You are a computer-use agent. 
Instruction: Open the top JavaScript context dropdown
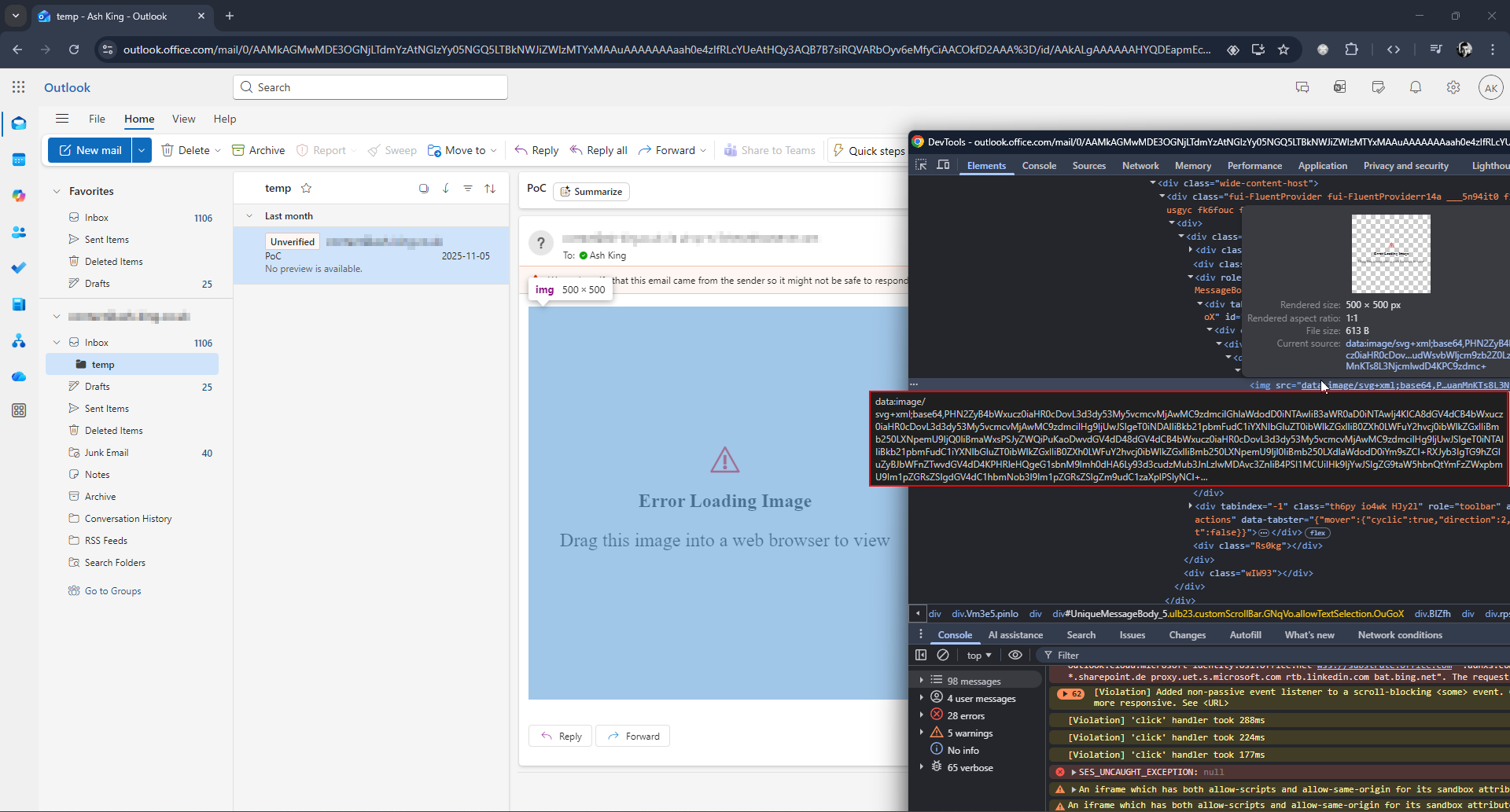point(979,655)
